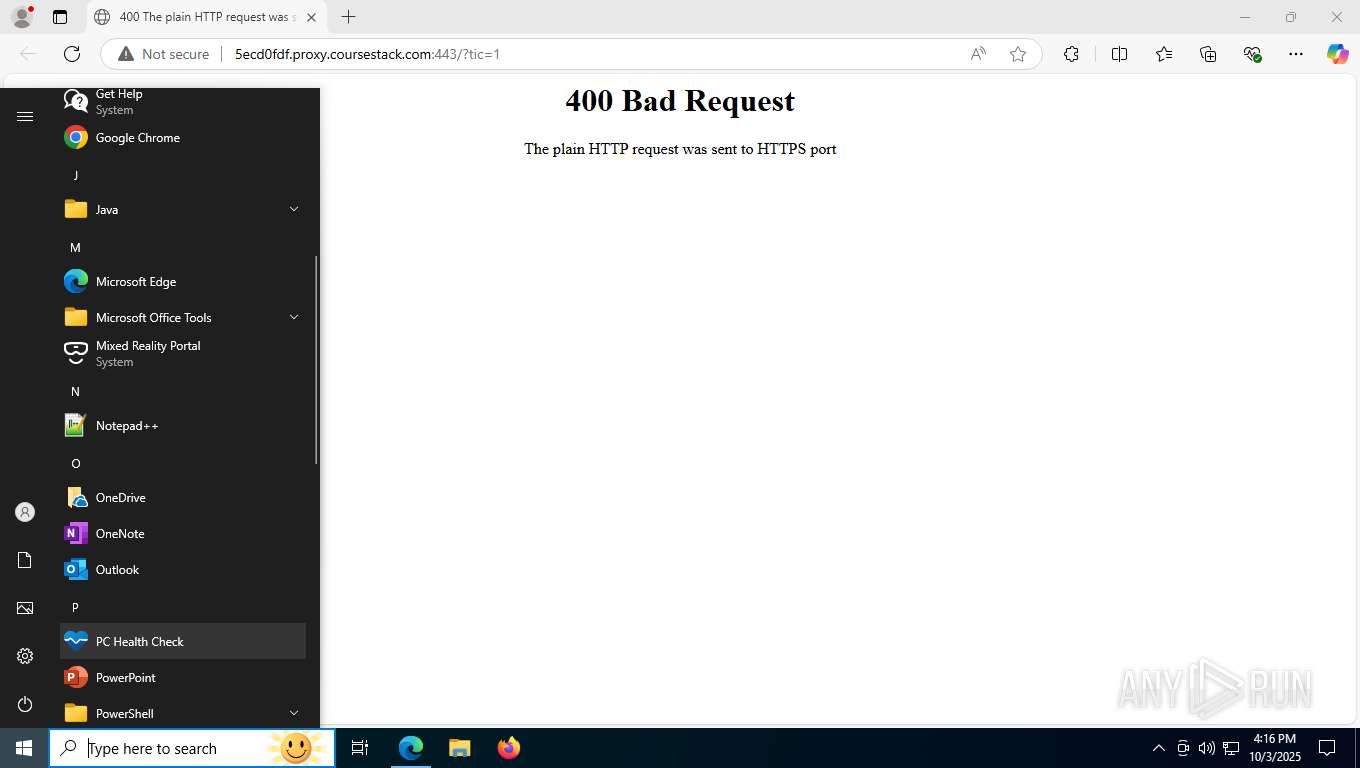The image size is (1360, 768).
Task: Open Pictures icon in Start sidebar
Action: coord(25,608)
